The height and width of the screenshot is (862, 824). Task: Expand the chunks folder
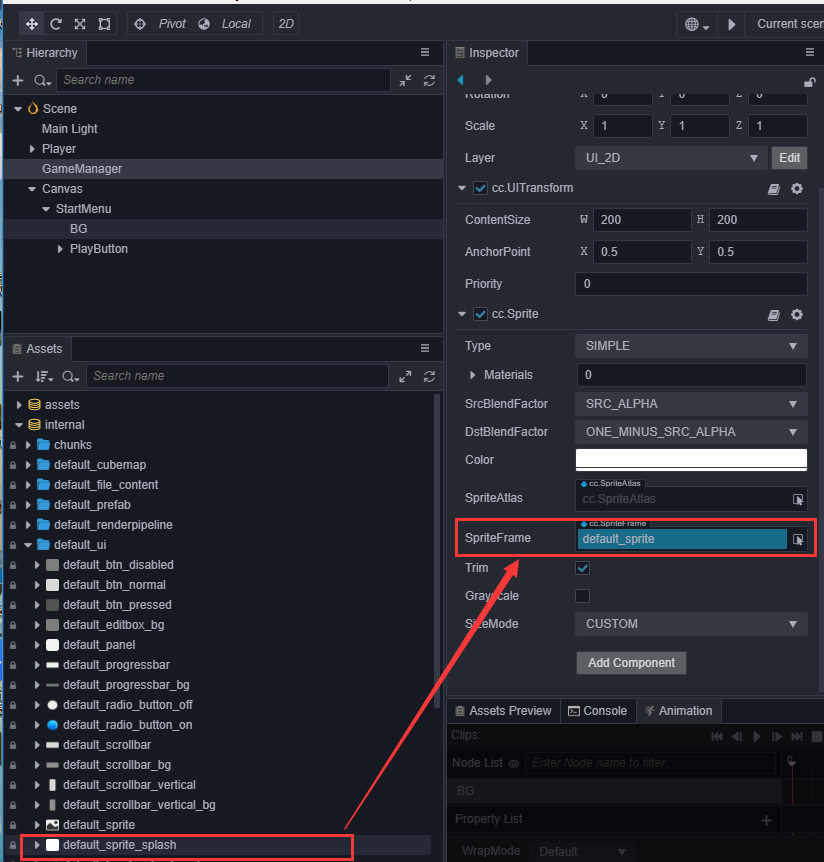click(28, 445)
